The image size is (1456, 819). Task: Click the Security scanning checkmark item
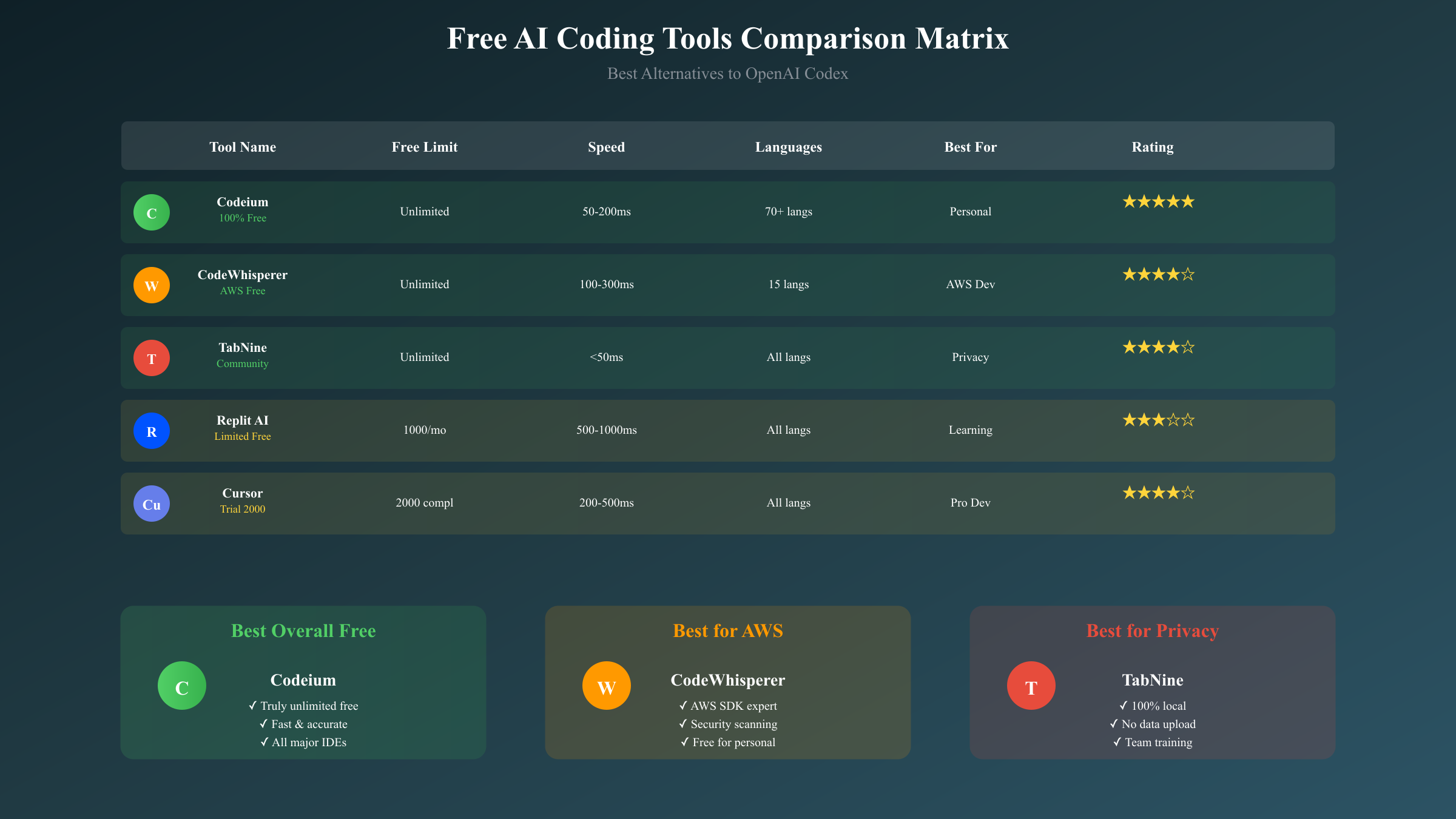(x=728, y=724)
